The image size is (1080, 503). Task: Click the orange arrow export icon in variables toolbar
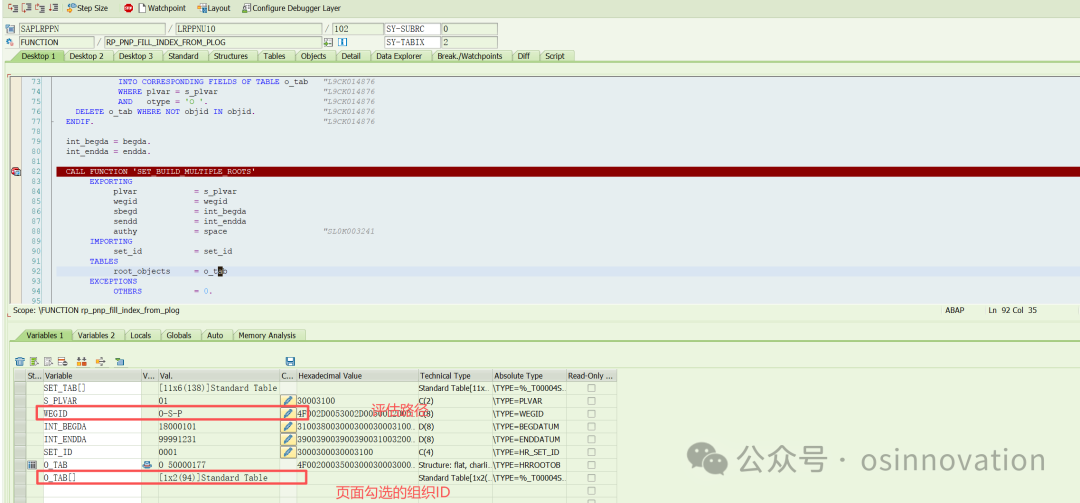(x=101, y=361)
